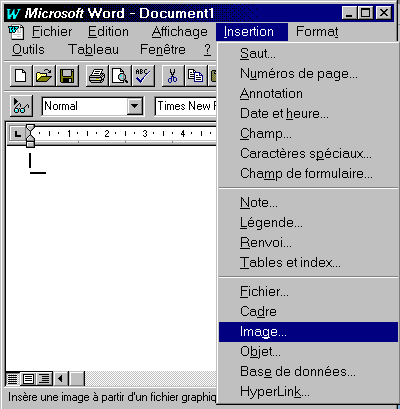Click the Word document icon beside Fichier
Image resolution: width=400 pixels, height=409 pixels.
tap(16, 32)
